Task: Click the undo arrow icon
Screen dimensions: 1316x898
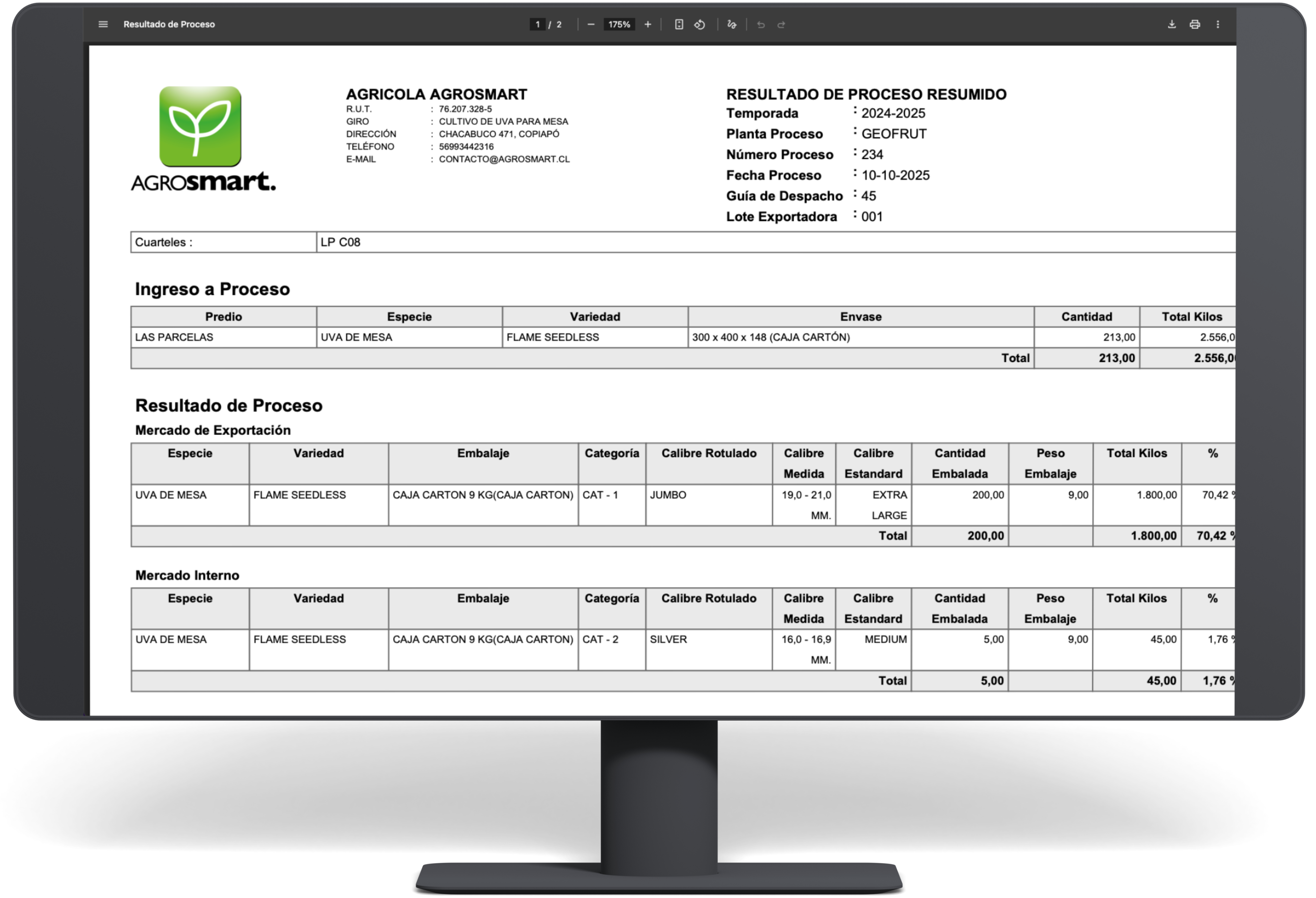Action: [x=761, y=24]
